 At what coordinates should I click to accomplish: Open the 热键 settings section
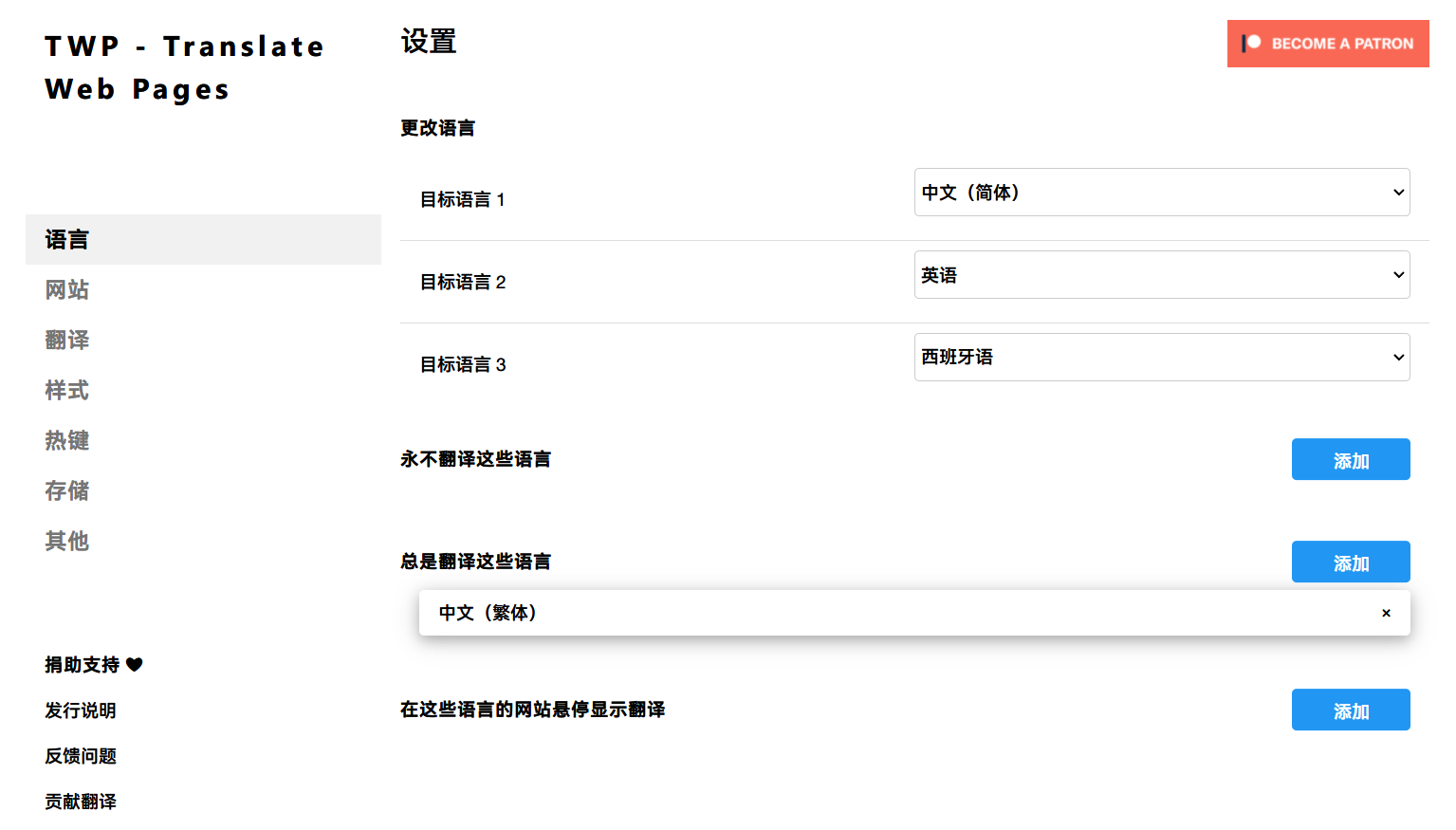pyautogui.click(x=66, y=440)
